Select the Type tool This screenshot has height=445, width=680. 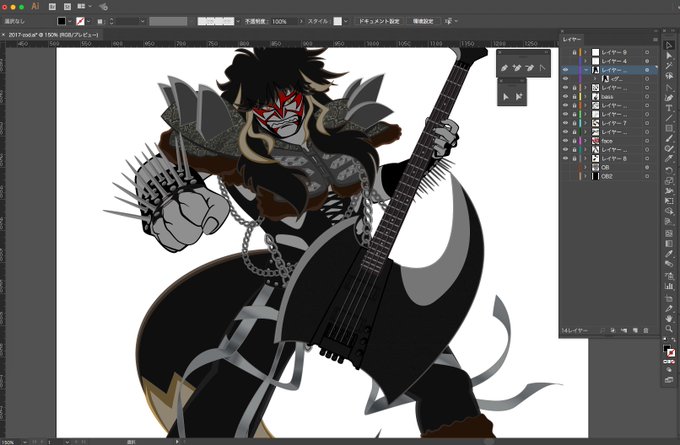[x=669, y=108]
